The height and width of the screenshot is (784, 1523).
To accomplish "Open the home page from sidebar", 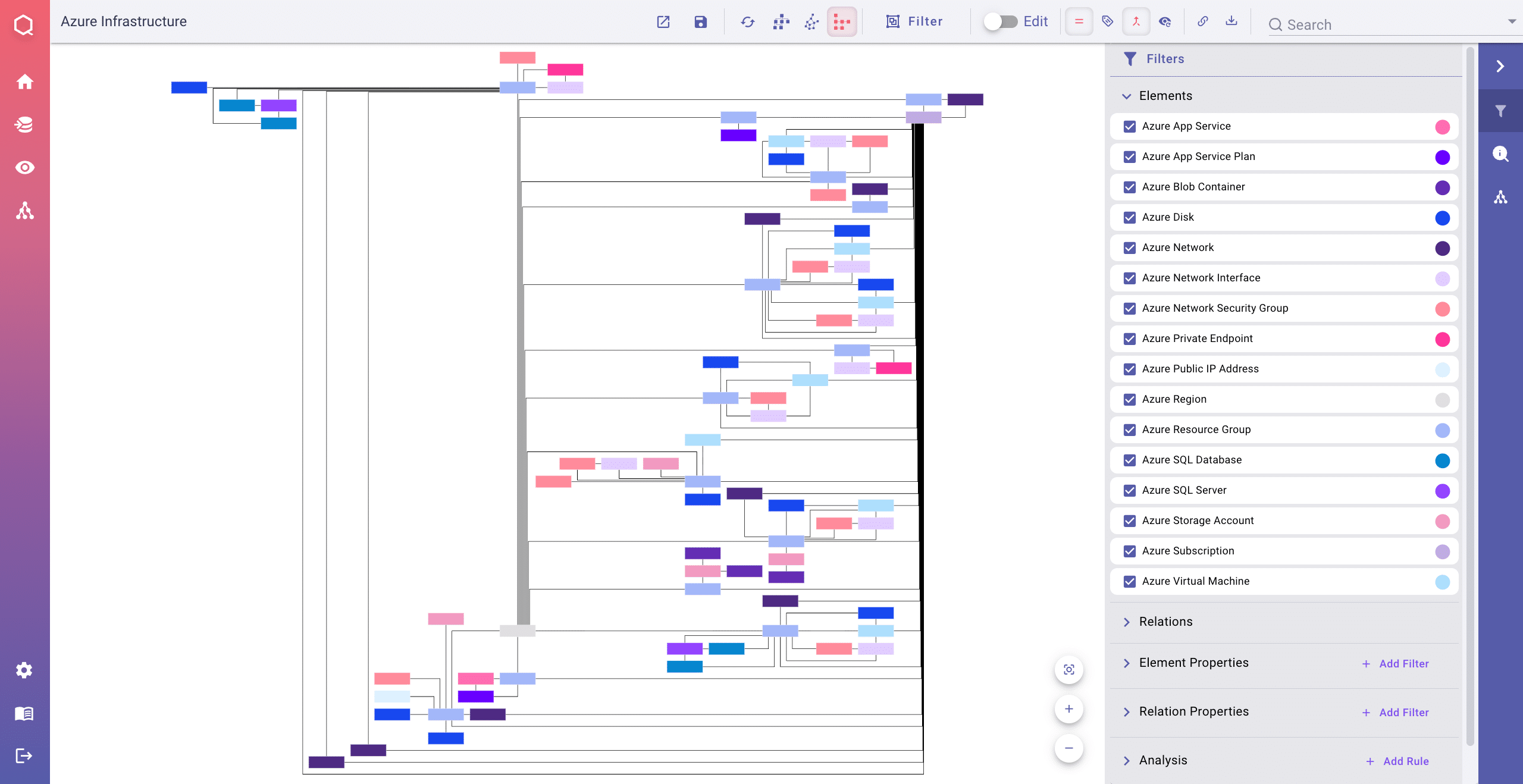I will [24, 81].
